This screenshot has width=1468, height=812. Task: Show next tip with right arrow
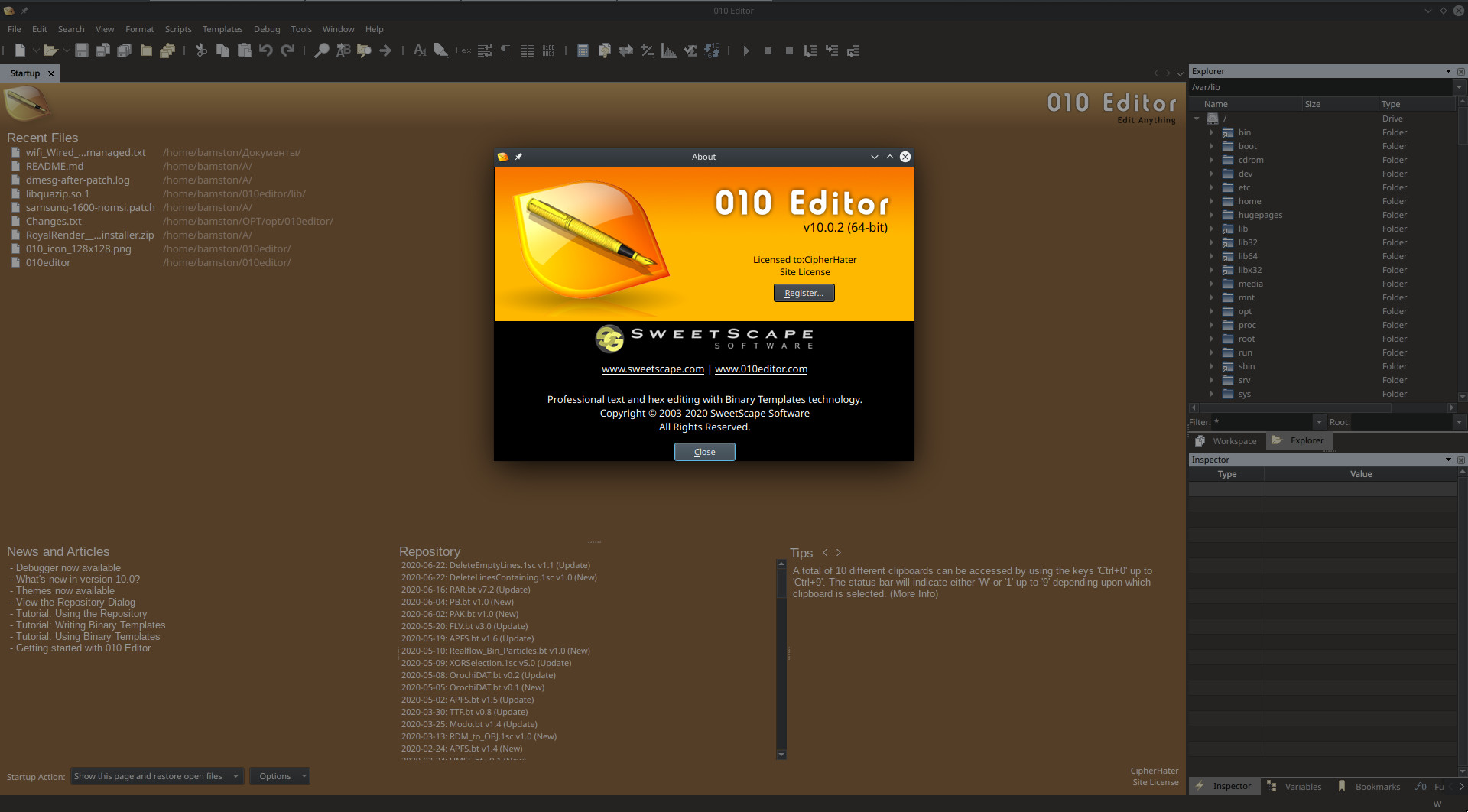click(x=839, y=552)
